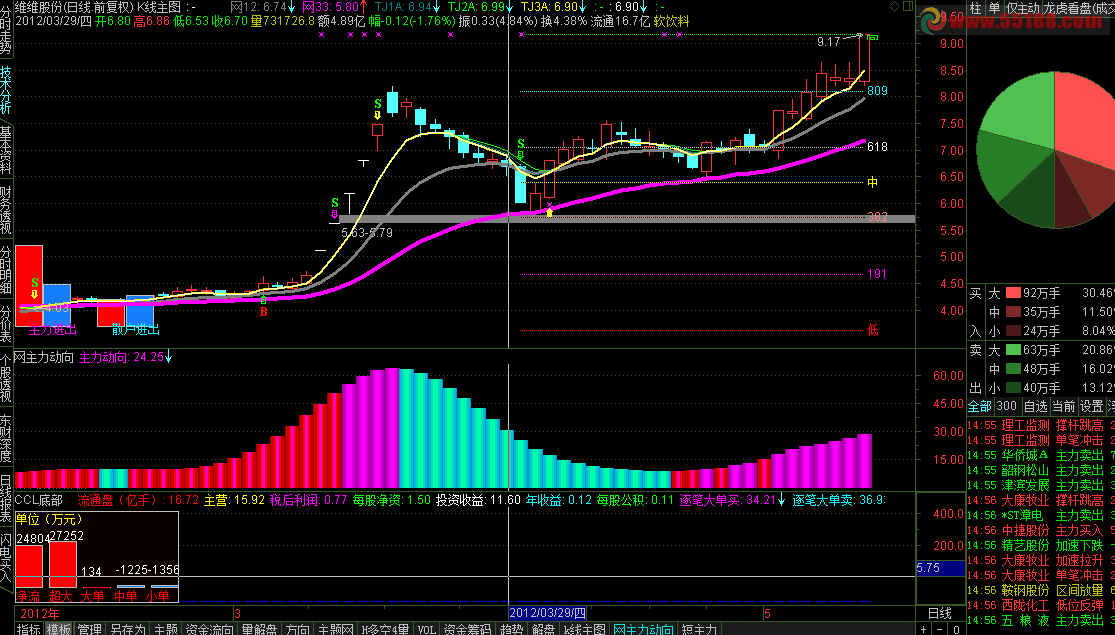Click the 鞍钢股份 区间放量 alert row
Screen dimensions: 1115x635
click(1041, 589)
